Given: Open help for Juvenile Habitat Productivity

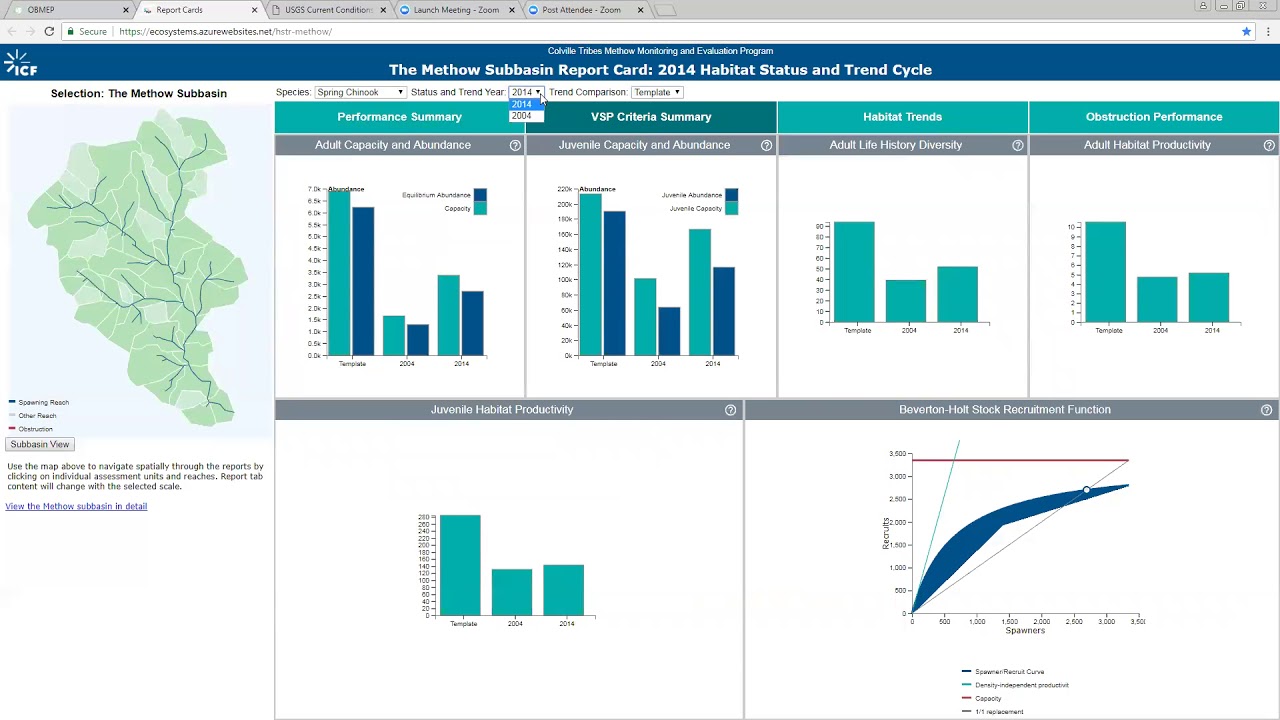Looking at the screenshot, I should click(x=730, y=410).
